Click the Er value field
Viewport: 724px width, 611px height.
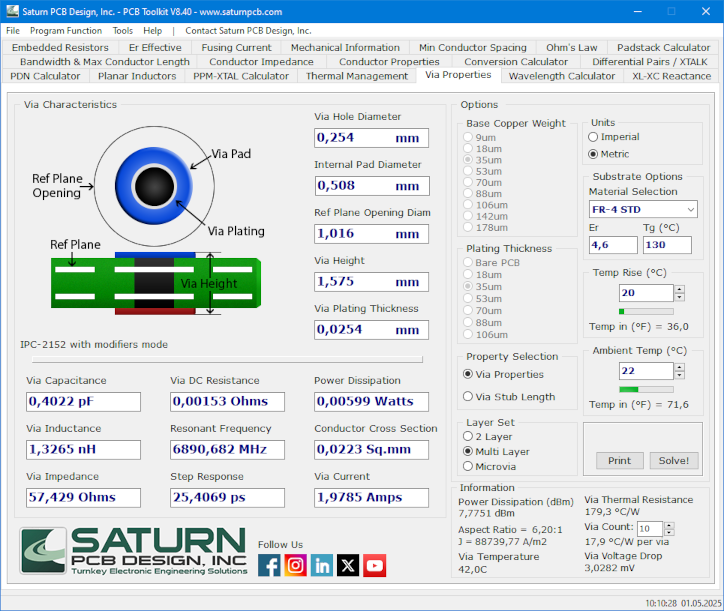point(613,245)
